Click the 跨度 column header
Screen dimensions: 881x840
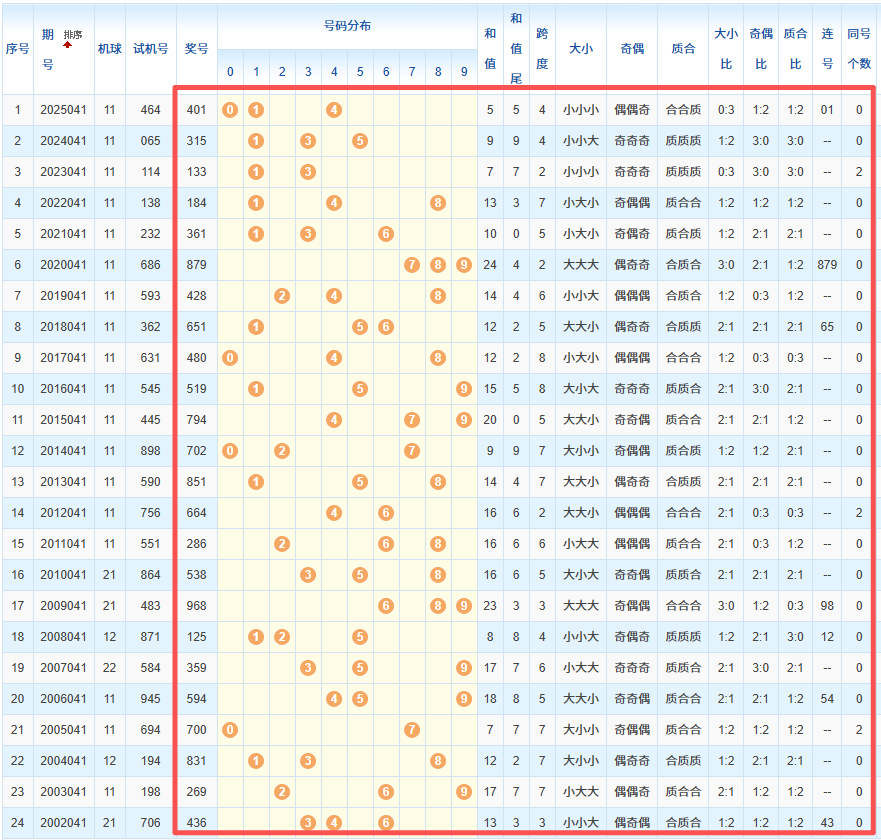(542, 48)
